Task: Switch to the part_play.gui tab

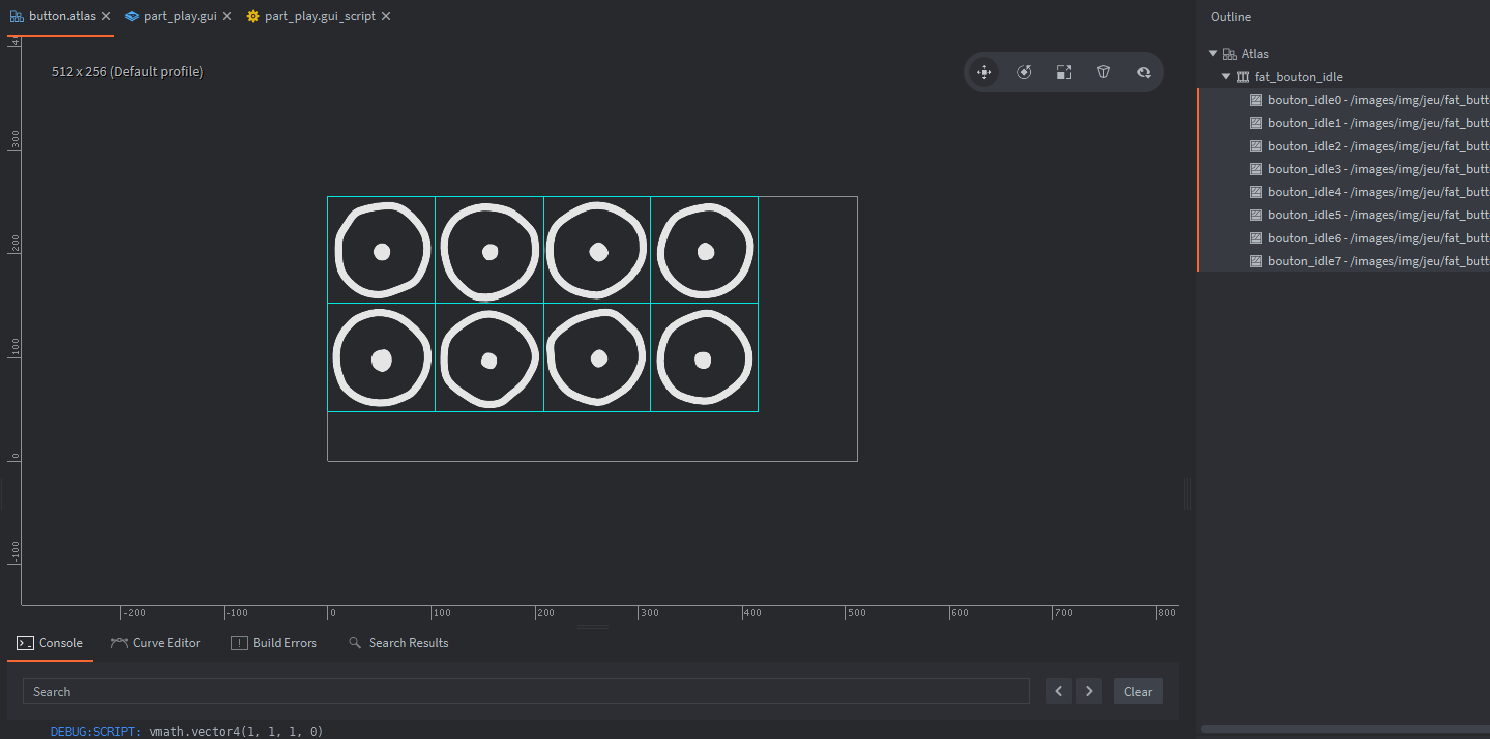Action: (180, 16)
